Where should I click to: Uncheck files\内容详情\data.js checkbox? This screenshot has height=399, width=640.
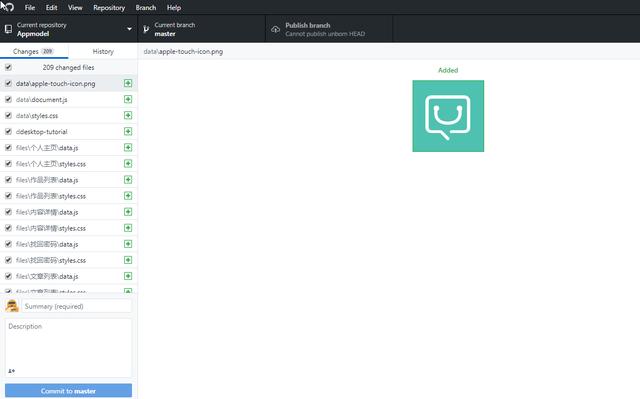click(8, 212)
